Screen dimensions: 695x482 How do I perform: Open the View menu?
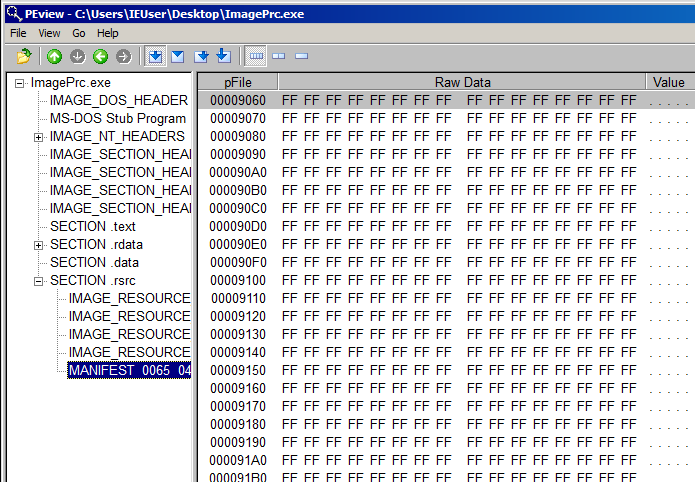tap(49, 33)
